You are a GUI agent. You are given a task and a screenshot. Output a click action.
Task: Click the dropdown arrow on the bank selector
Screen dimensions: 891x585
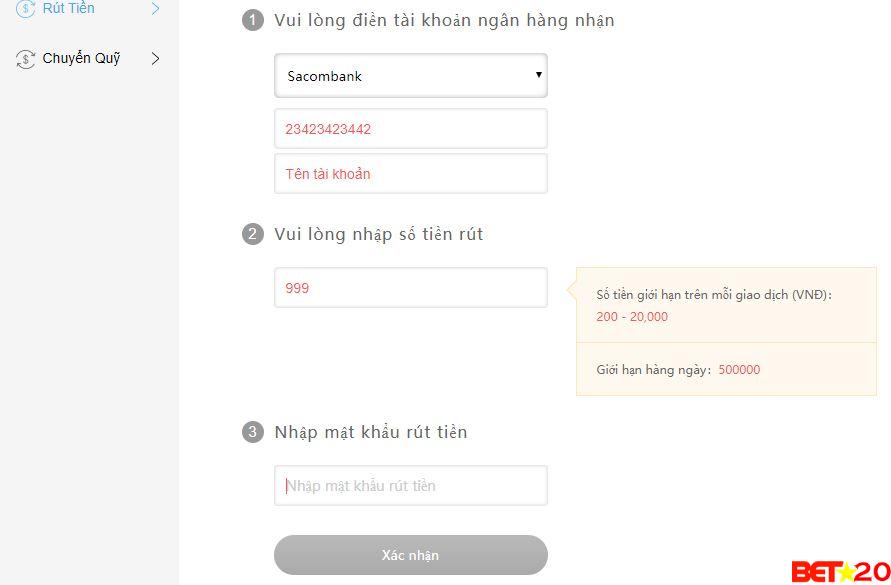[538, 75]
